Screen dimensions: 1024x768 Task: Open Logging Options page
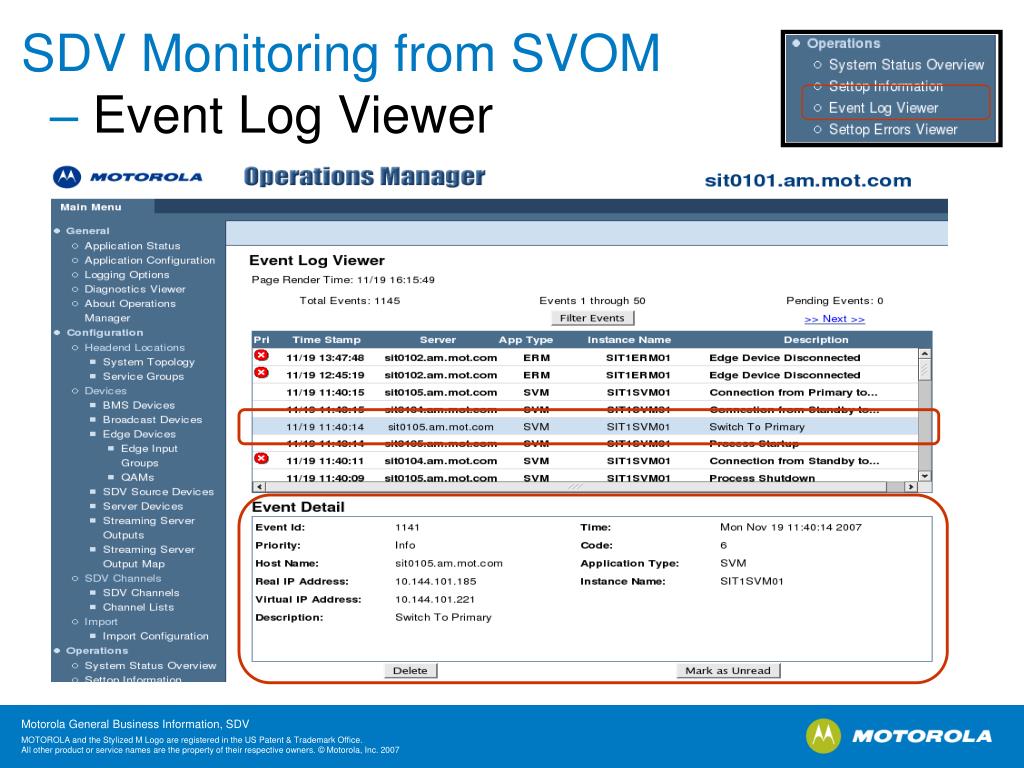127,275
